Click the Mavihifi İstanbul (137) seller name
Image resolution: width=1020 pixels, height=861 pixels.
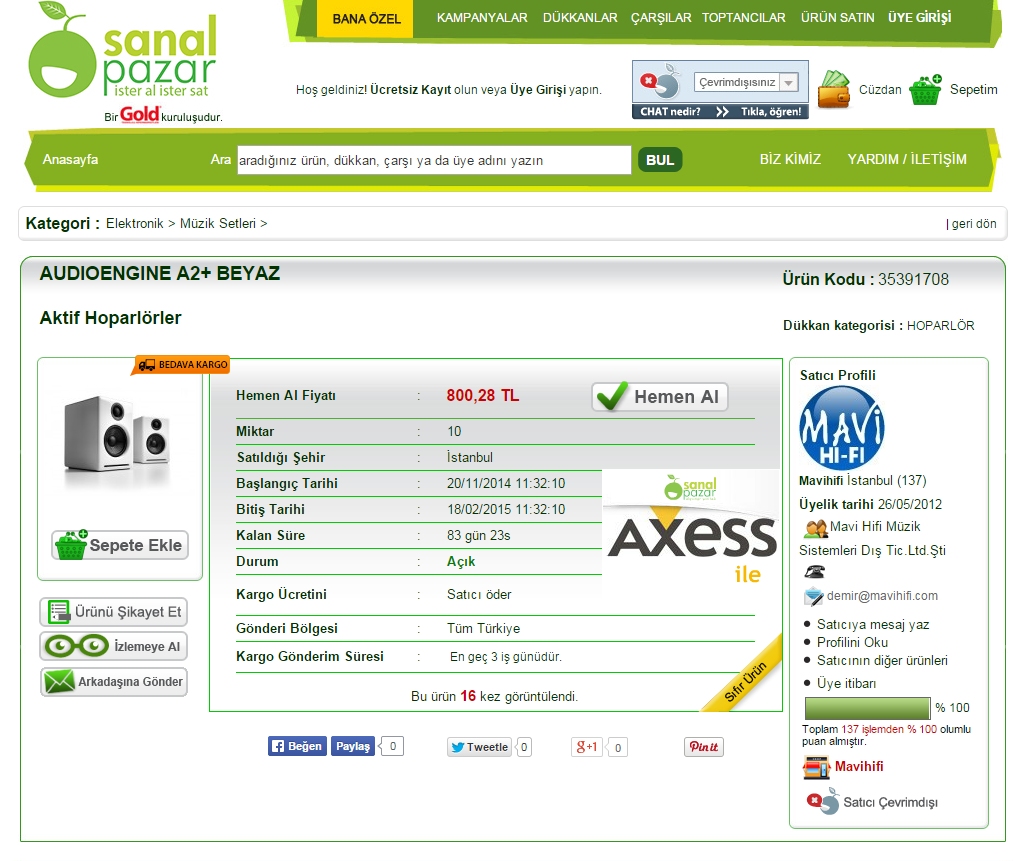[863, 481]
